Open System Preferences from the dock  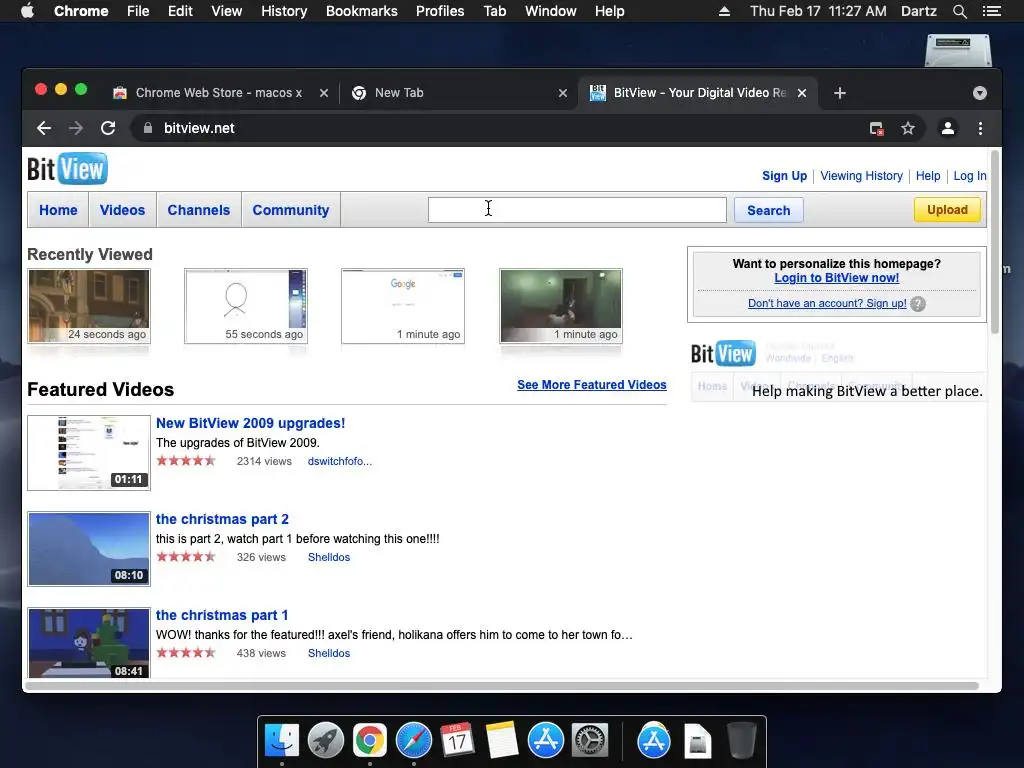590,741
